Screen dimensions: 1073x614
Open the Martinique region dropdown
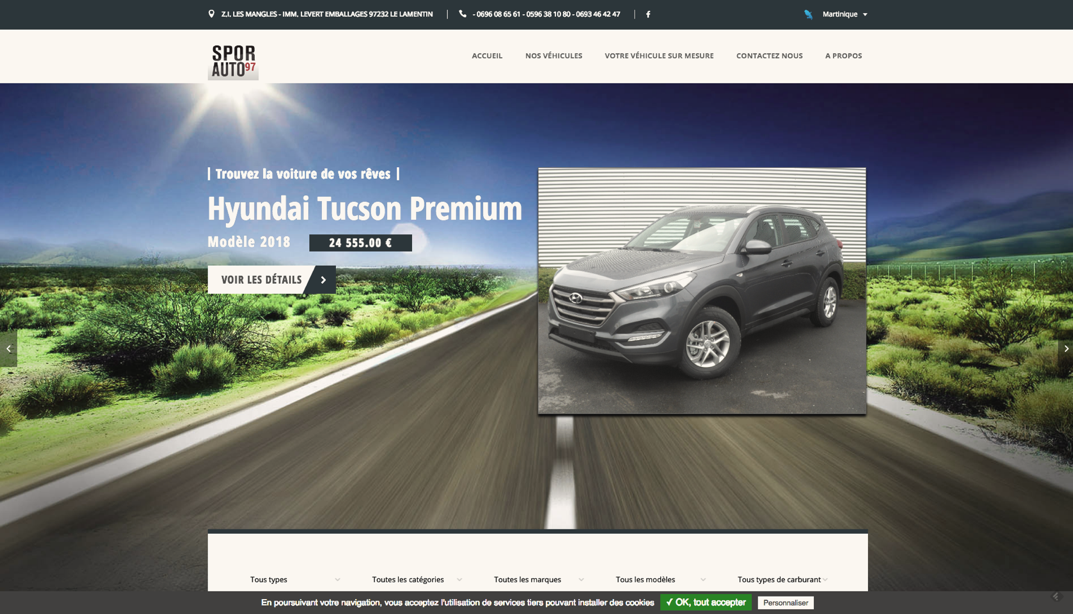click(x=844, y=14)
